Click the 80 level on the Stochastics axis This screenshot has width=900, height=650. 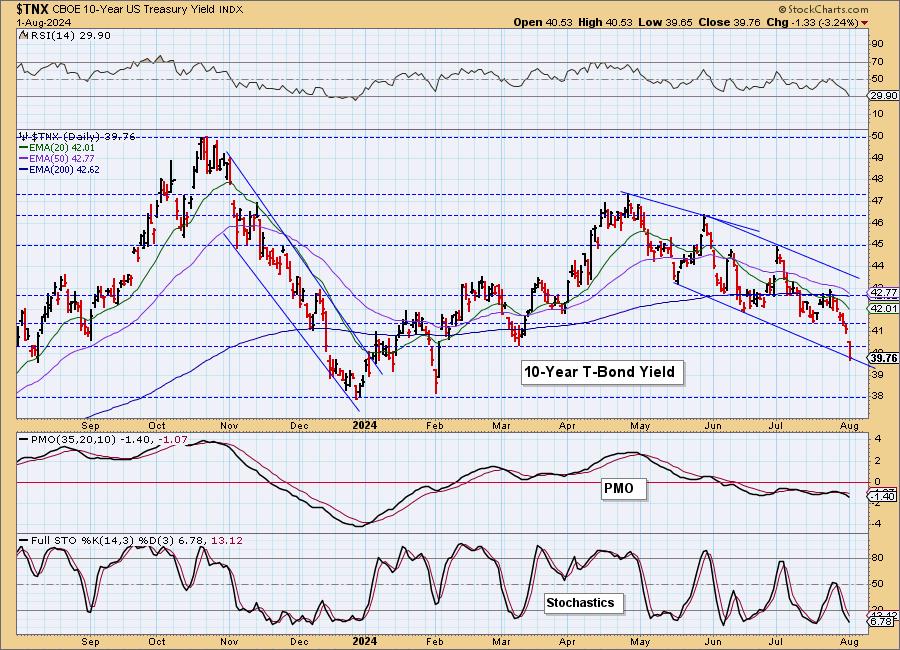878,558
